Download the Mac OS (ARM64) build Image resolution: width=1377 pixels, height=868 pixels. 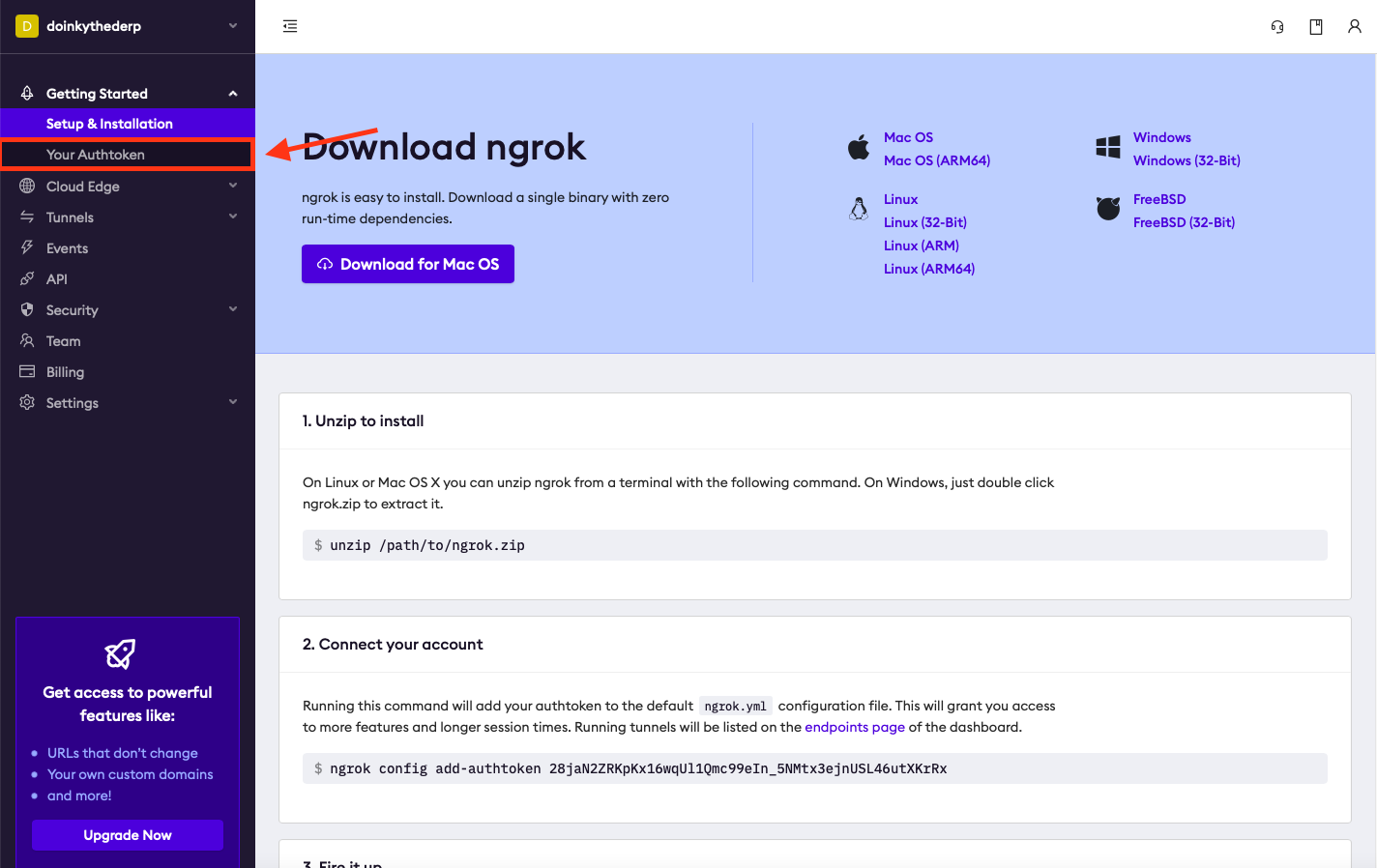click(x=937, y=160)
